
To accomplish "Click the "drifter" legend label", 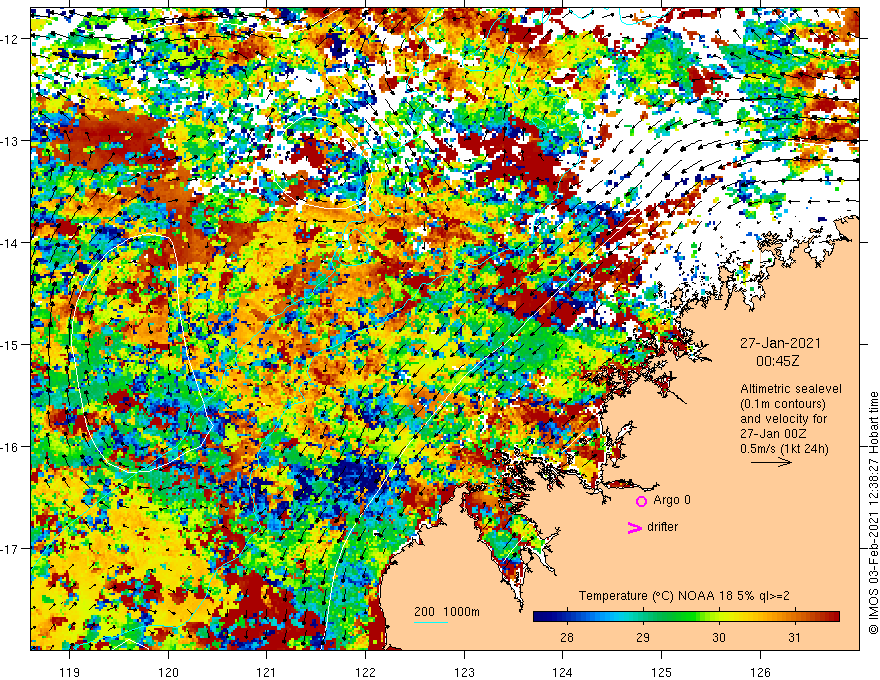I will [x=662, y=527].
